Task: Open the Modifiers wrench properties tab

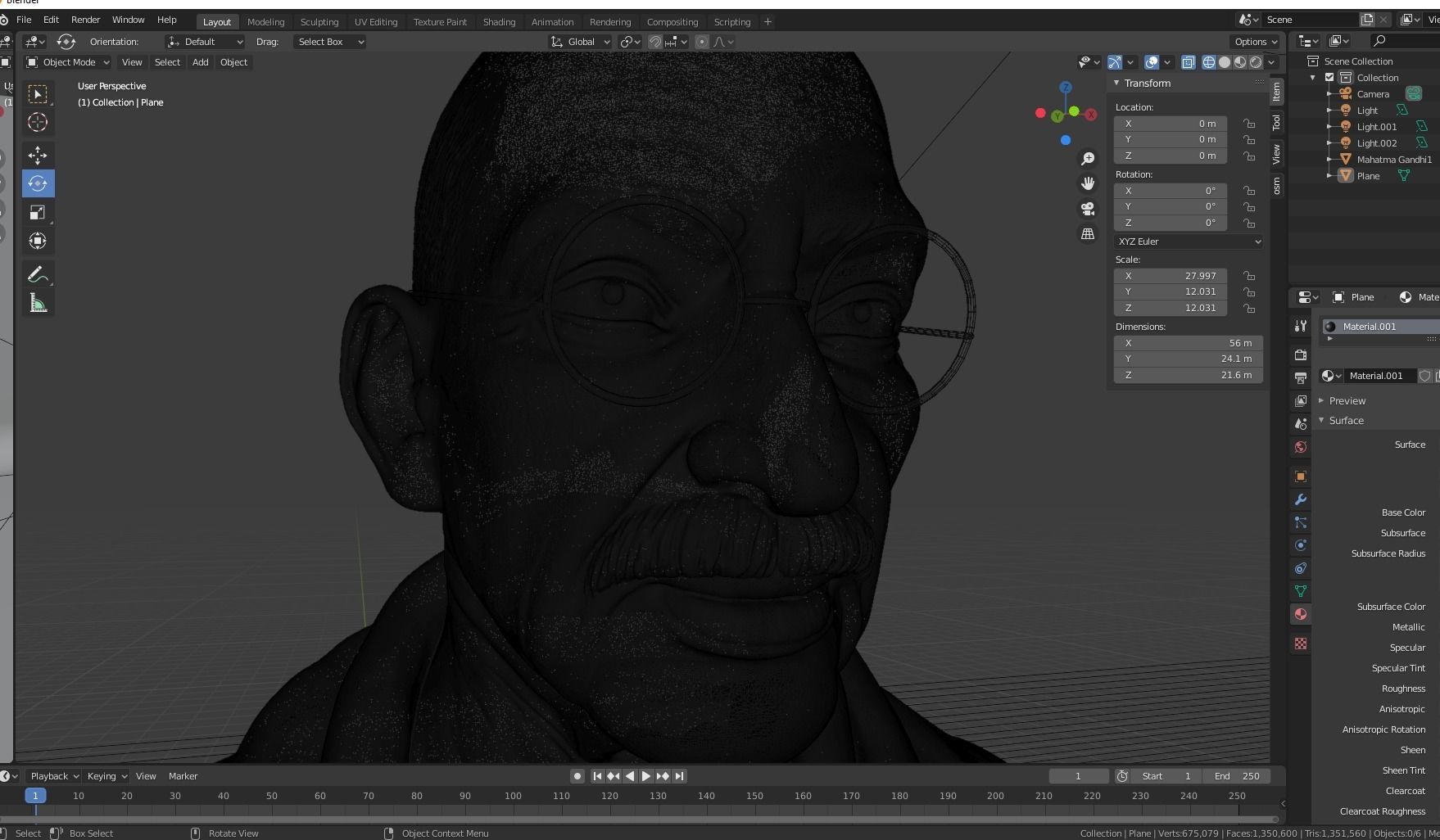Action: (1300, 499)
